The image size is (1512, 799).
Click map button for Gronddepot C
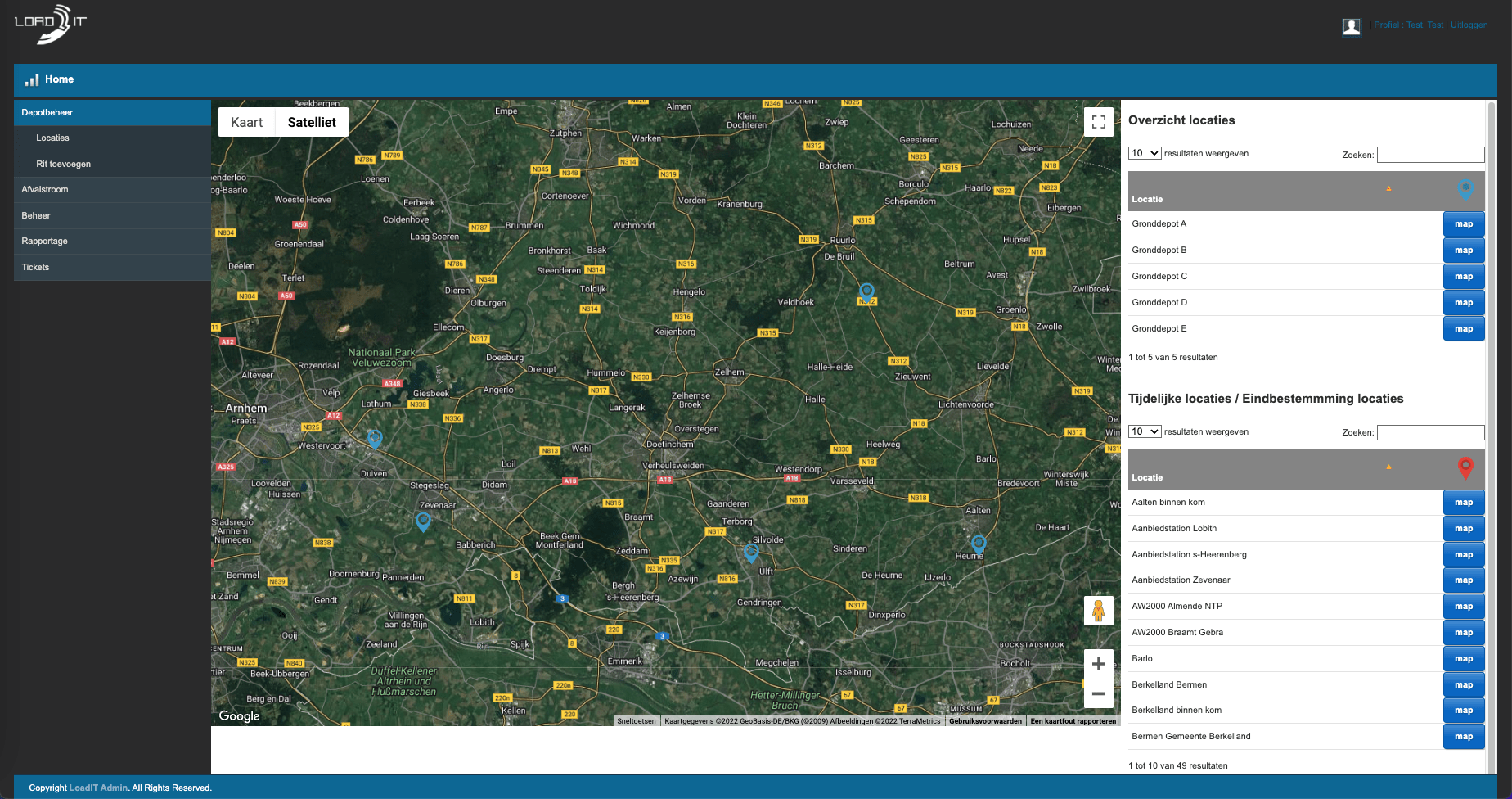pos(1463,277)
